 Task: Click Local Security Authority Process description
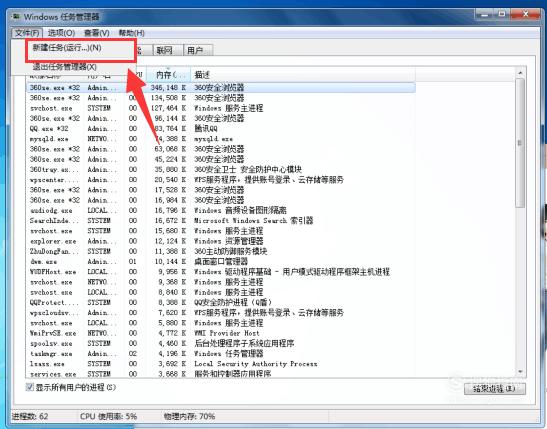coord(256,364)
